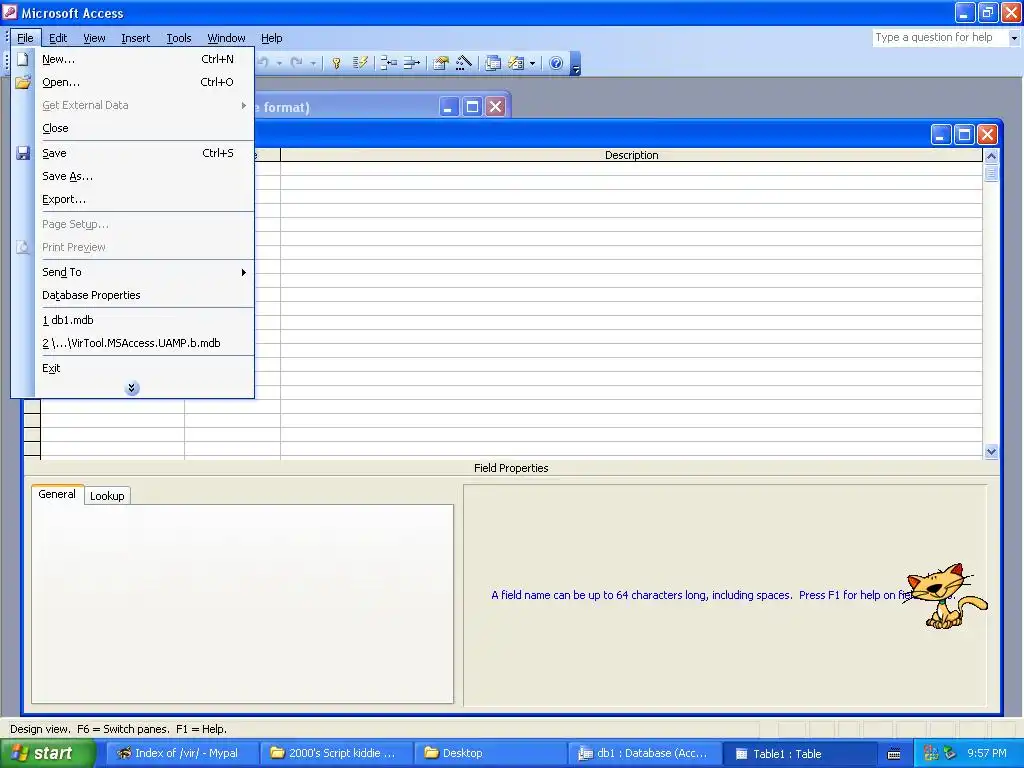
Task: Open the Get External Data submenu
Action: point(144,105)
